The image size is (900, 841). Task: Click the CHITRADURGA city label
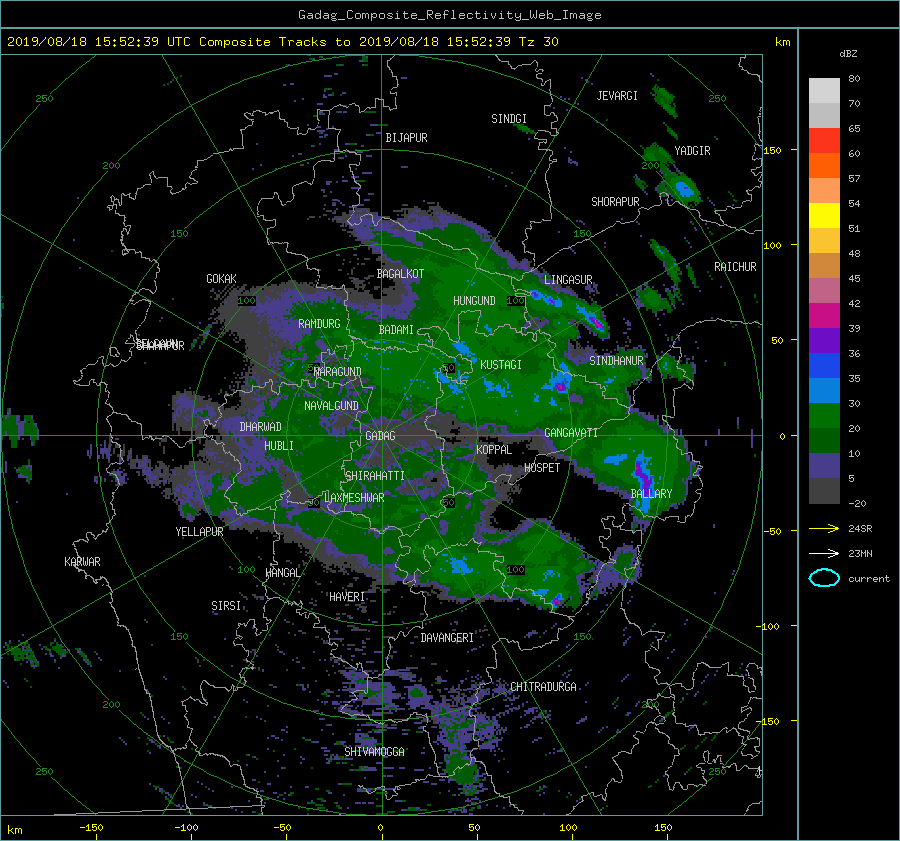(x=544, y=687)
